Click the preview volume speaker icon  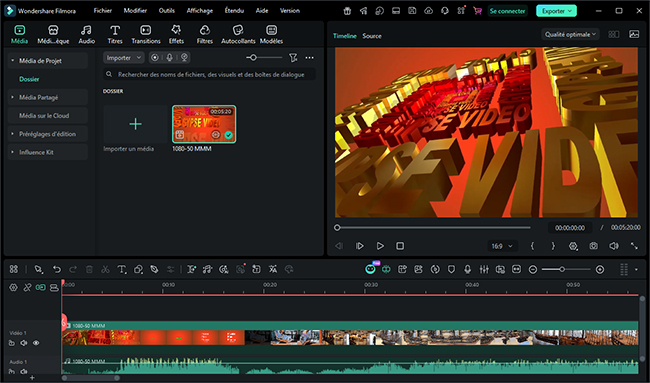(x=614, y=246)
